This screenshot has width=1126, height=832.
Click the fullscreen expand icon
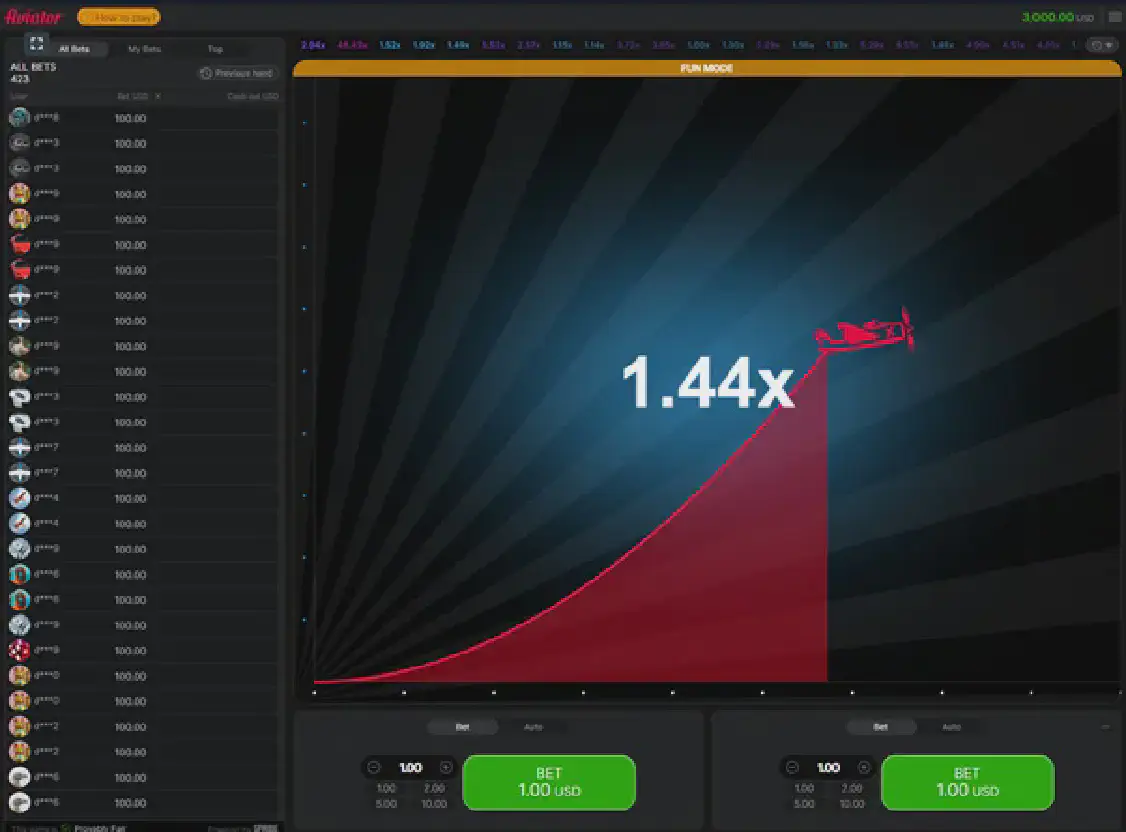(37, 42)
